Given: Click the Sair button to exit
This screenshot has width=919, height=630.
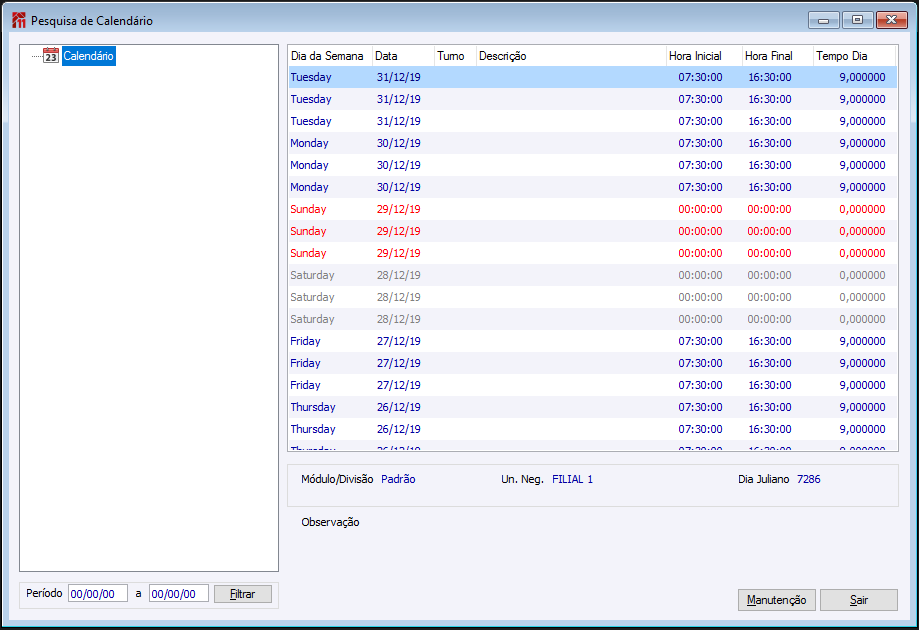Looking at the screenshot, I should coord(859,600).
